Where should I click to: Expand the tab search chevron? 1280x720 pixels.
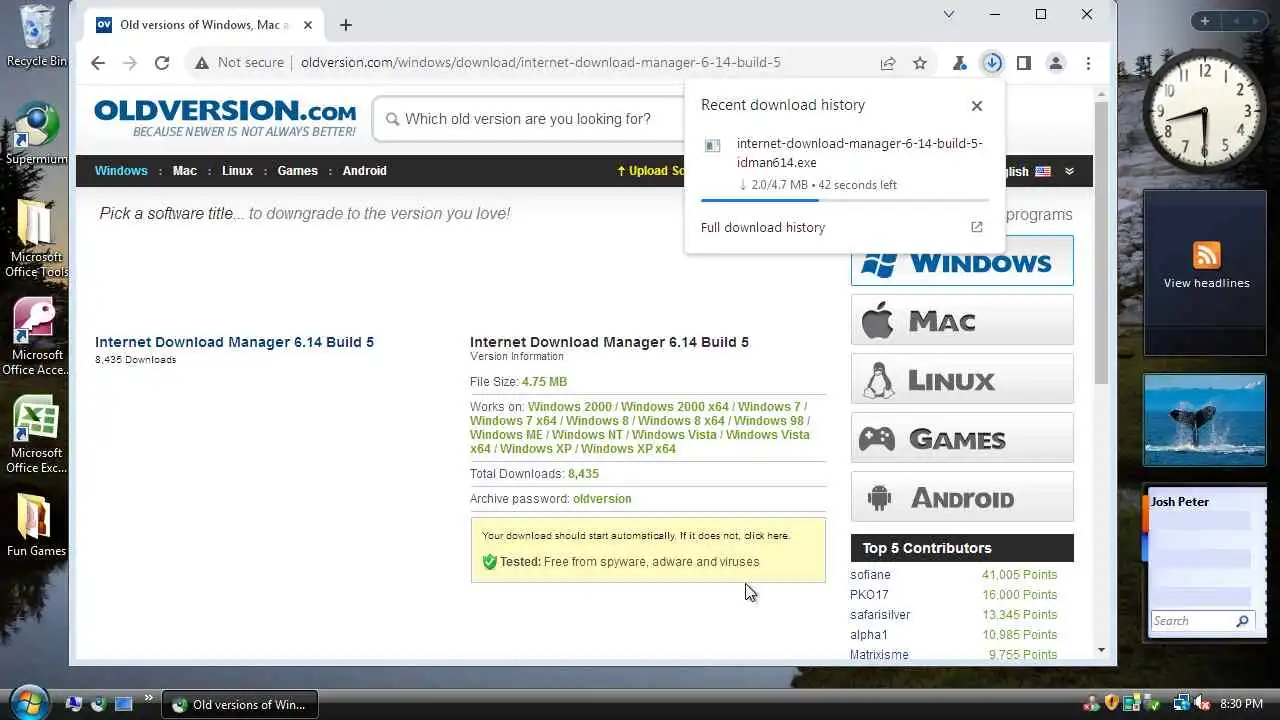coord(949,14)
